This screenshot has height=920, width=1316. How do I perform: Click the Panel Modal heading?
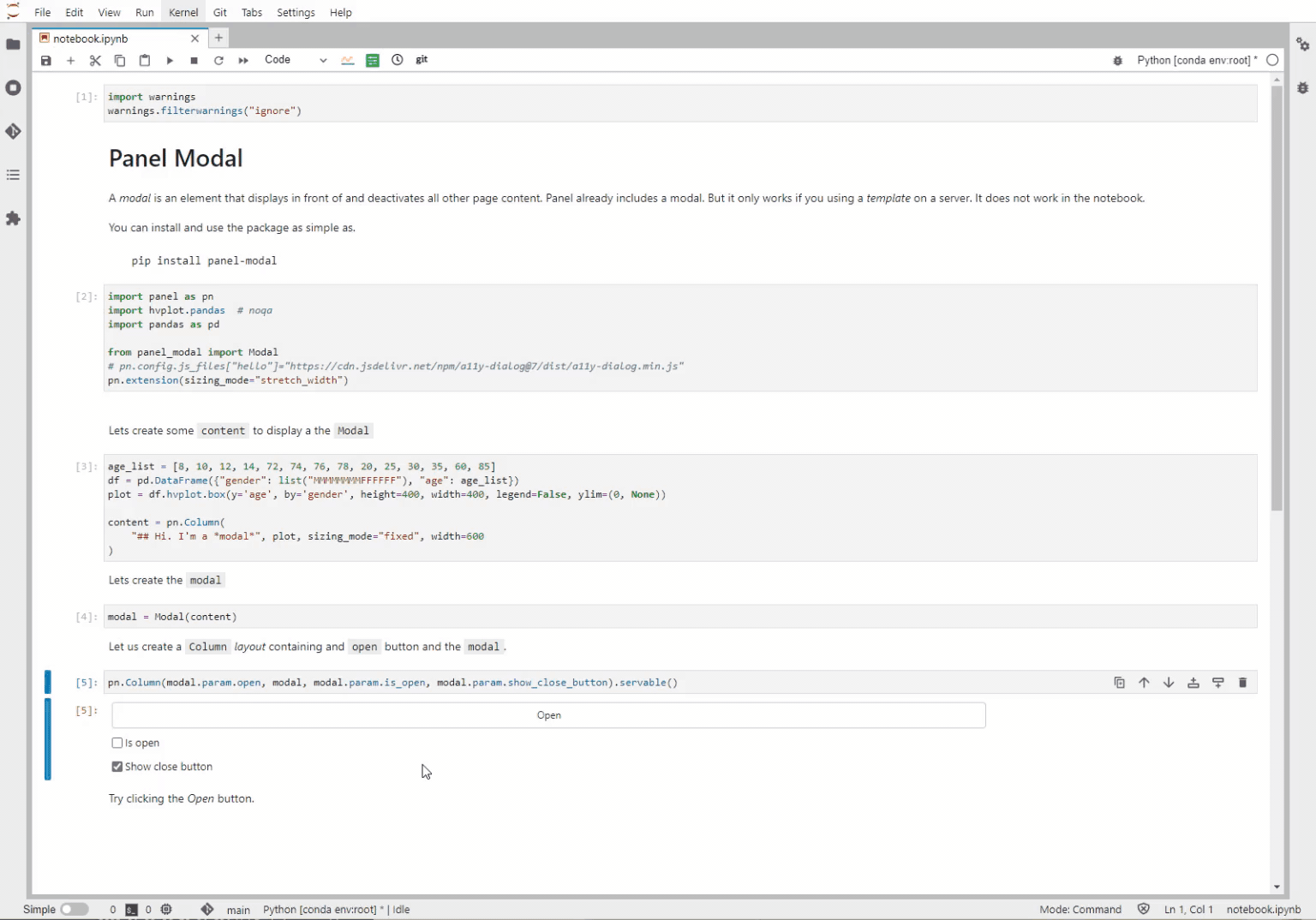coord(176,158)
